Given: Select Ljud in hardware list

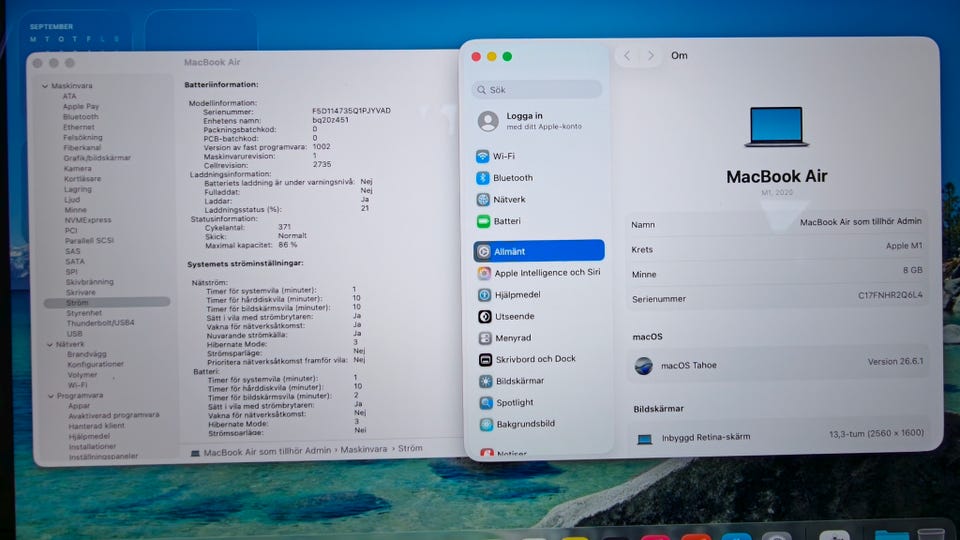Looking at the screenshot, I should 72,200.
